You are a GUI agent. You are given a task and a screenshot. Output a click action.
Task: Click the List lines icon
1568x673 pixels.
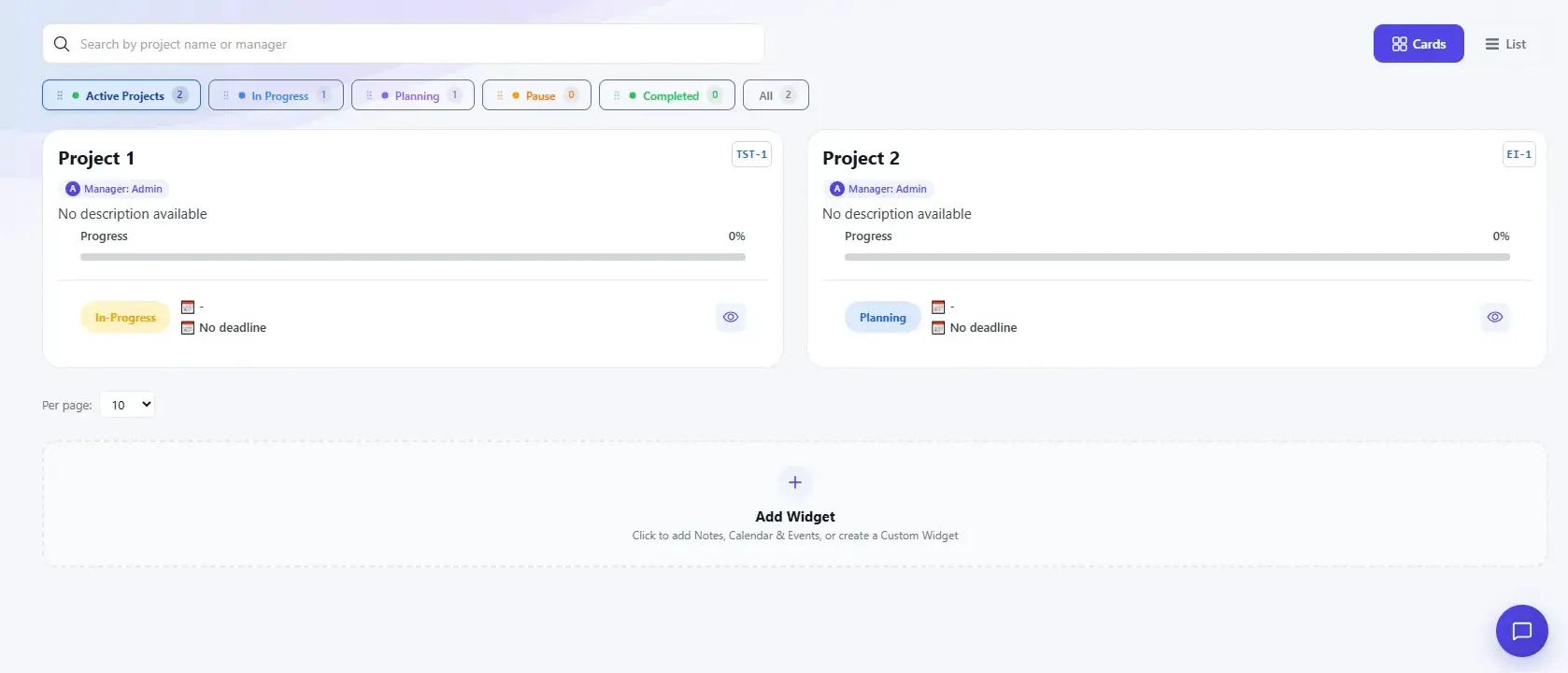tap(1492, 44)
